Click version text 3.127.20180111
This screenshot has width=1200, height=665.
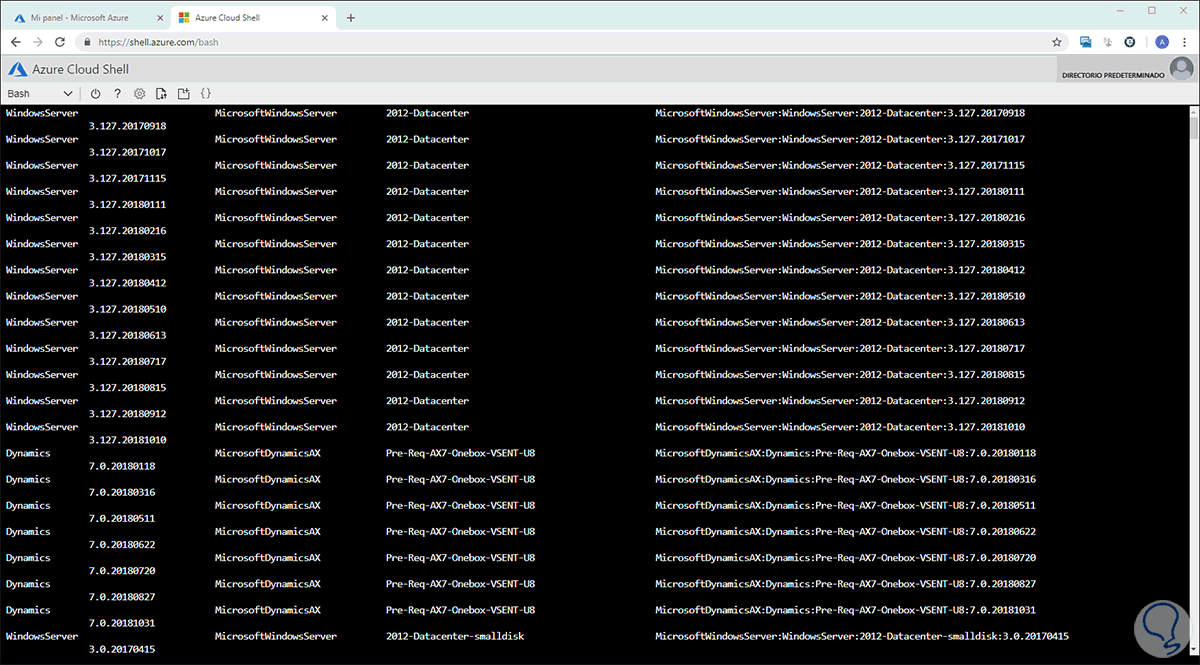pyautogui.click(x=127, y=204)
